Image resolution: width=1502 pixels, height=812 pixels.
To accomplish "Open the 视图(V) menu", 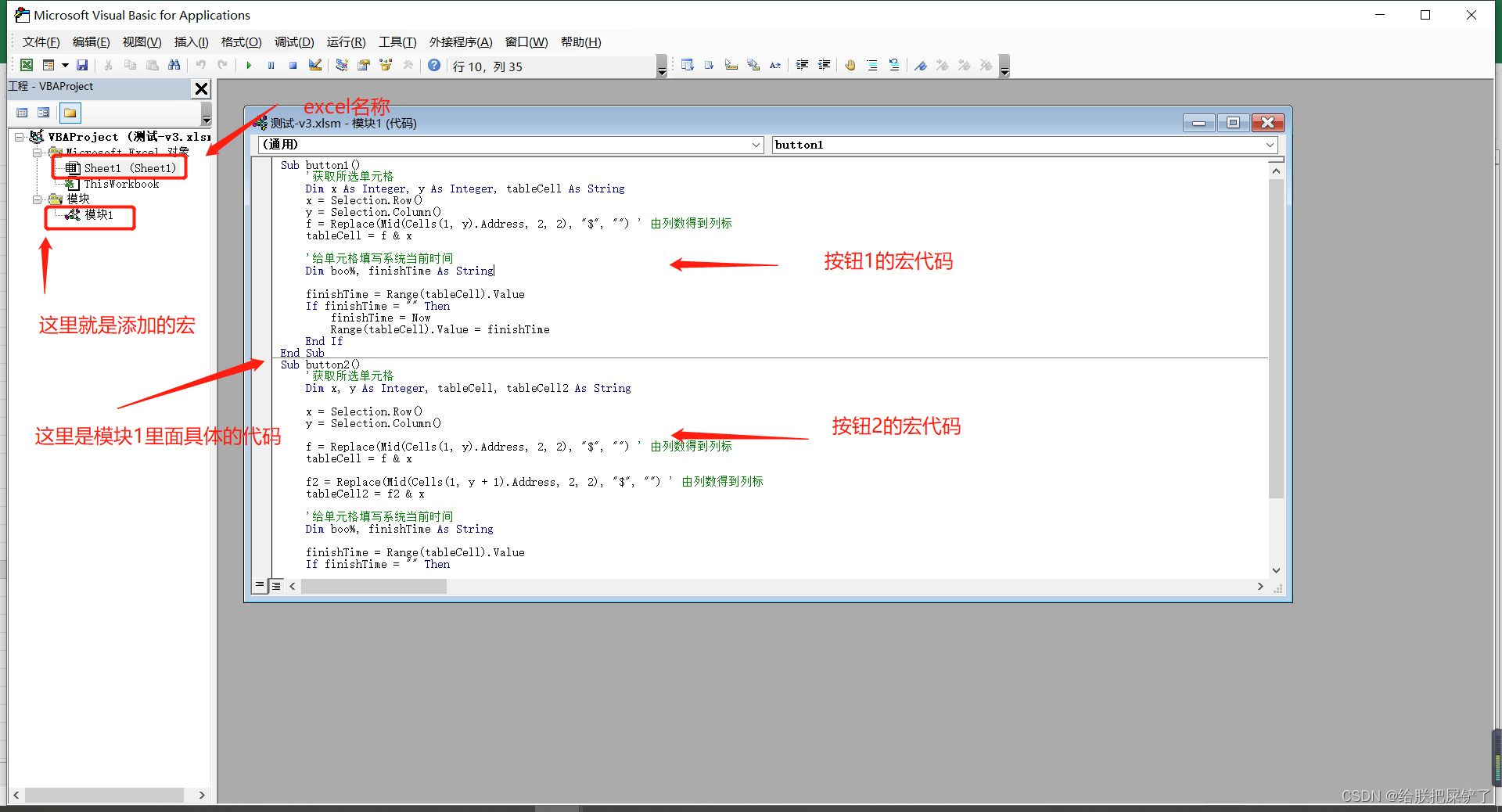I will coord(142,42).
